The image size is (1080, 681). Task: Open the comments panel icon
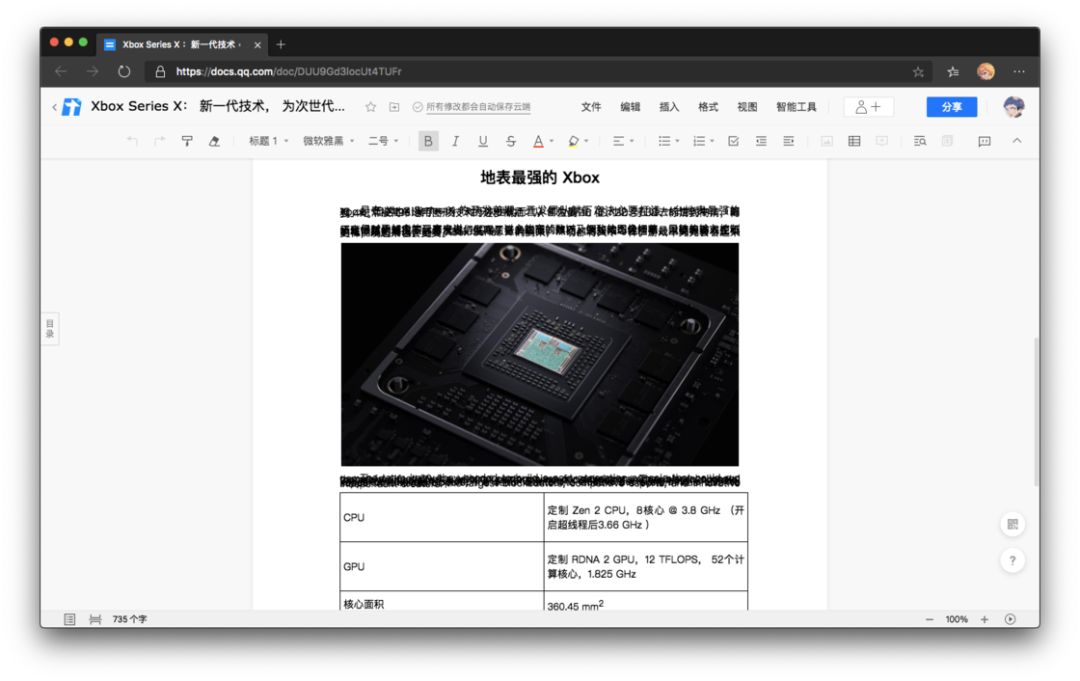[984, 141]
